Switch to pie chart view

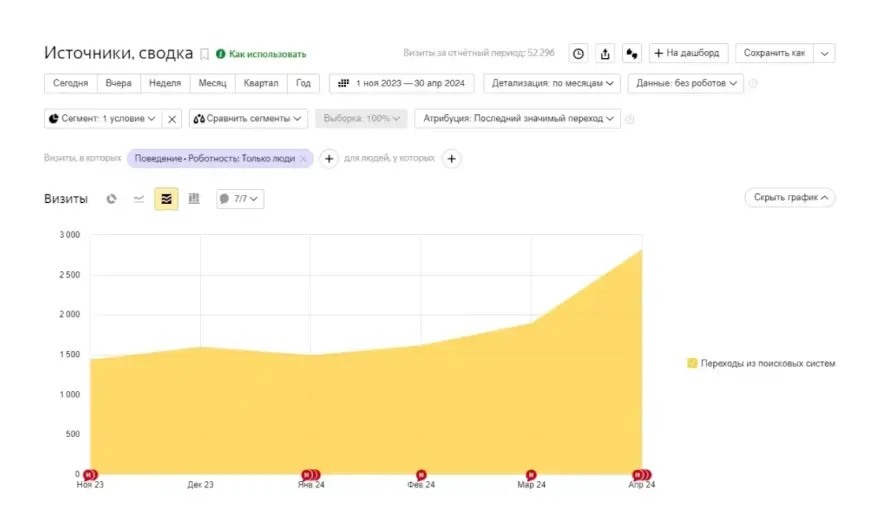point(112,199)
